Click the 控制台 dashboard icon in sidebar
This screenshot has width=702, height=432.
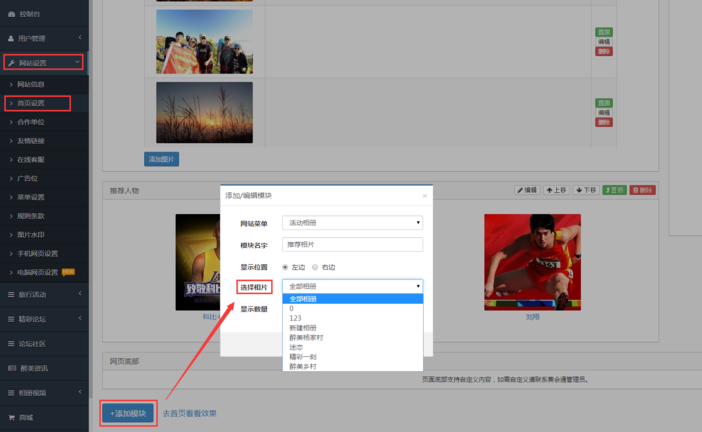coord(11,14)
